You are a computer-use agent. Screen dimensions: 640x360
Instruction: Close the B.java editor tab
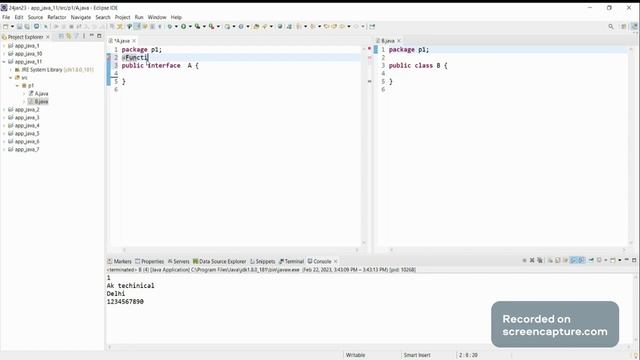point(399,41)
